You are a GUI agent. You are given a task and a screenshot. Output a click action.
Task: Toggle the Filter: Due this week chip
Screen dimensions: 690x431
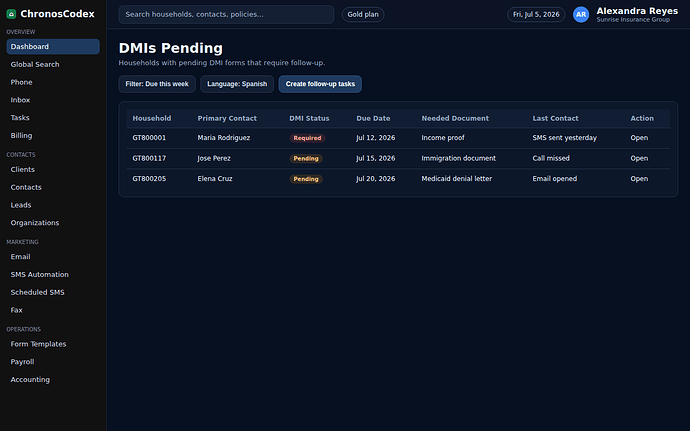tap(157, 84)
